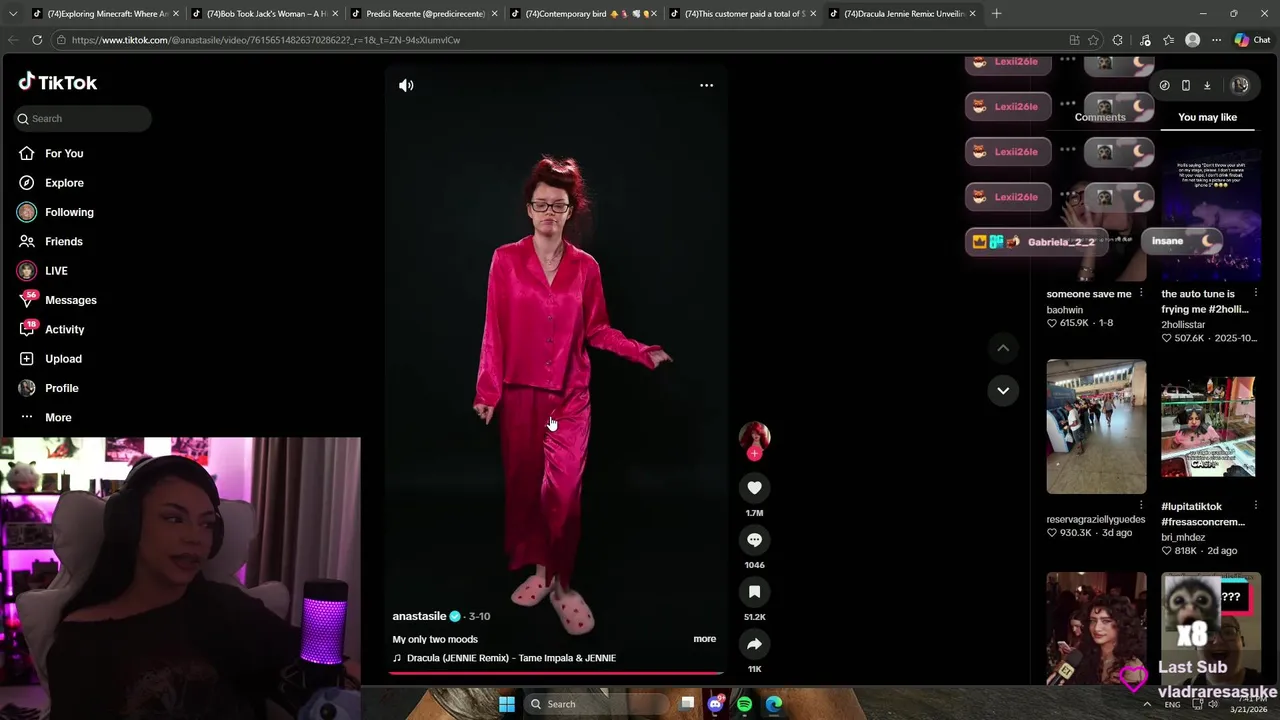
Task: Open Spotify from the taskbar
Action: tap(744, 704)
